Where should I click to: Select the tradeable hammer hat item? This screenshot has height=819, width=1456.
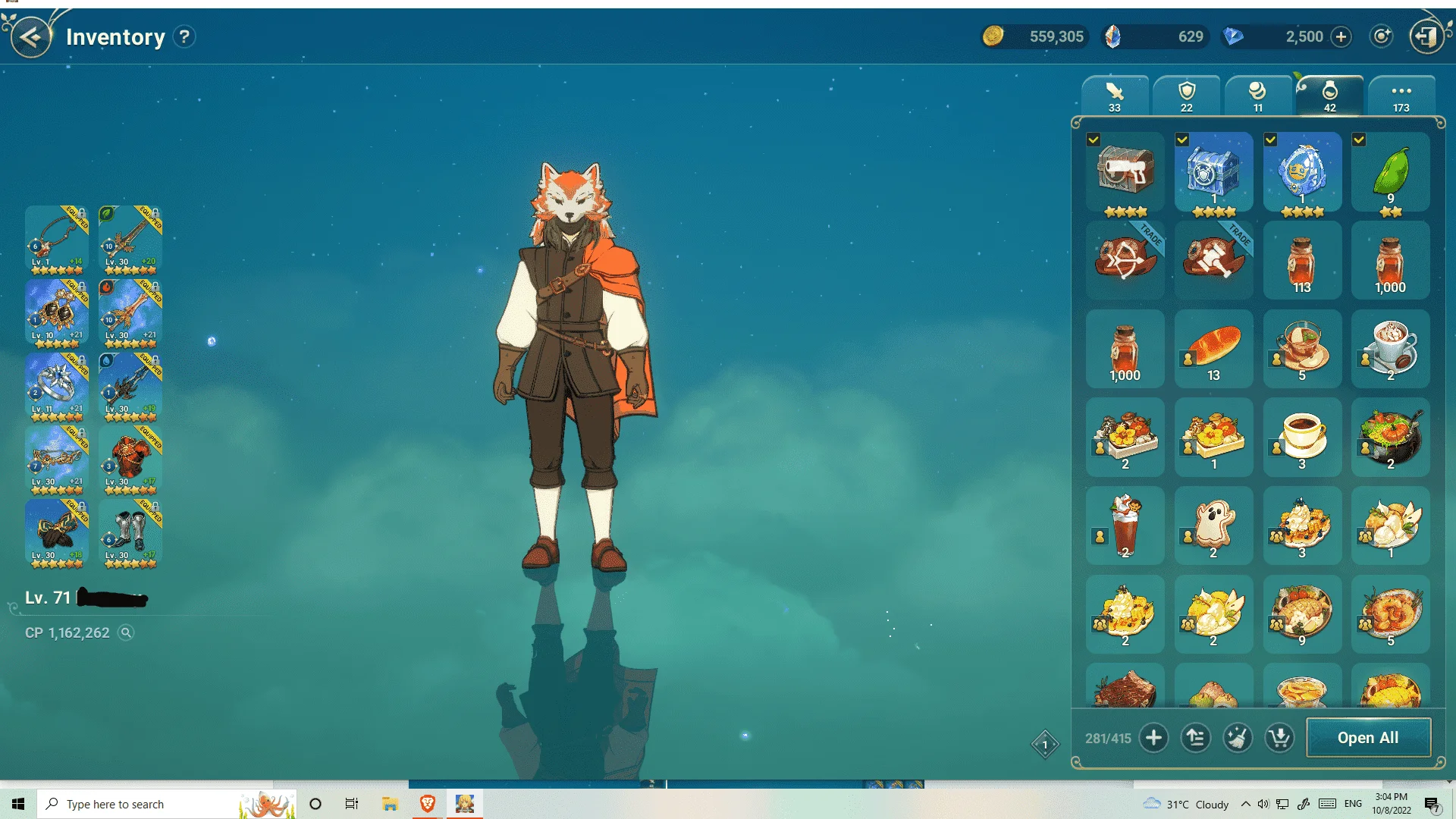point(1213,260)
